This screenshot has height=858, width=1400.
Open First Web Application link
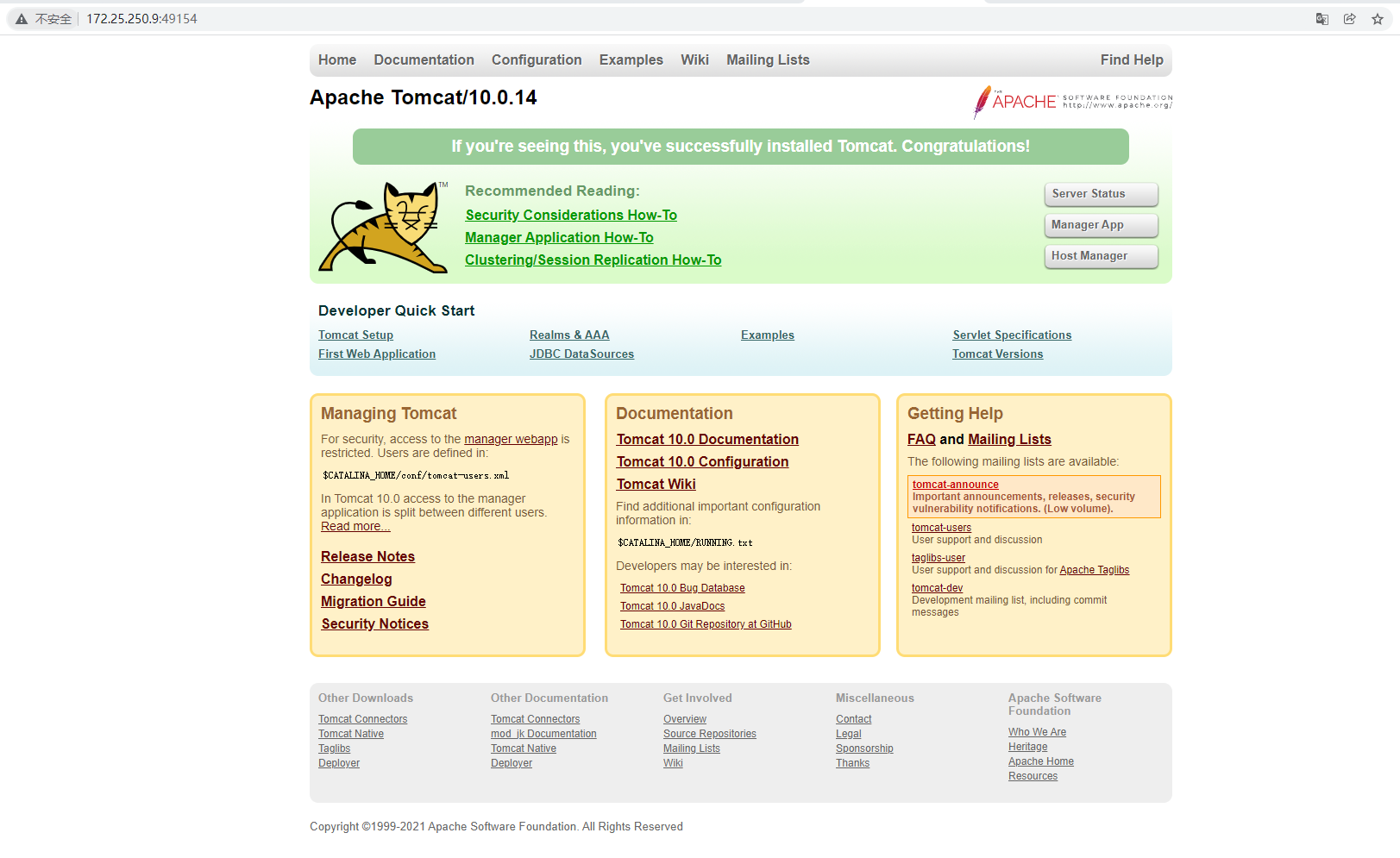[377, 354]
